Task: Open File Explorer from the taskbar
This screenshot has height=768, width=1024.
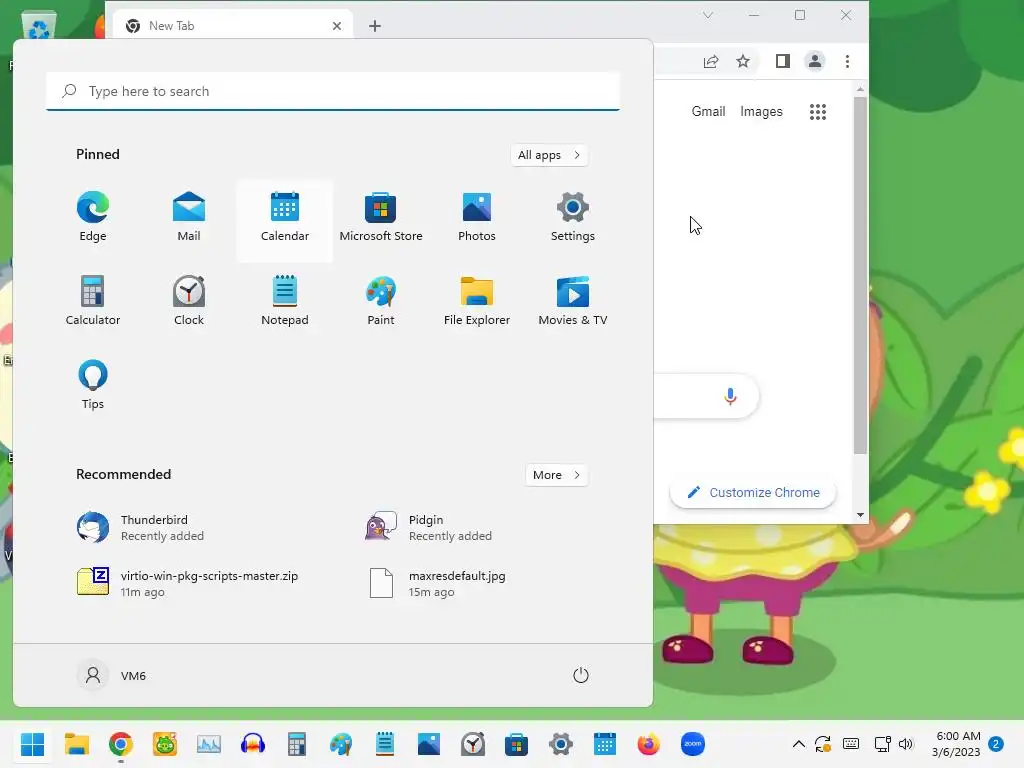Action: click(x=76, y=744)
